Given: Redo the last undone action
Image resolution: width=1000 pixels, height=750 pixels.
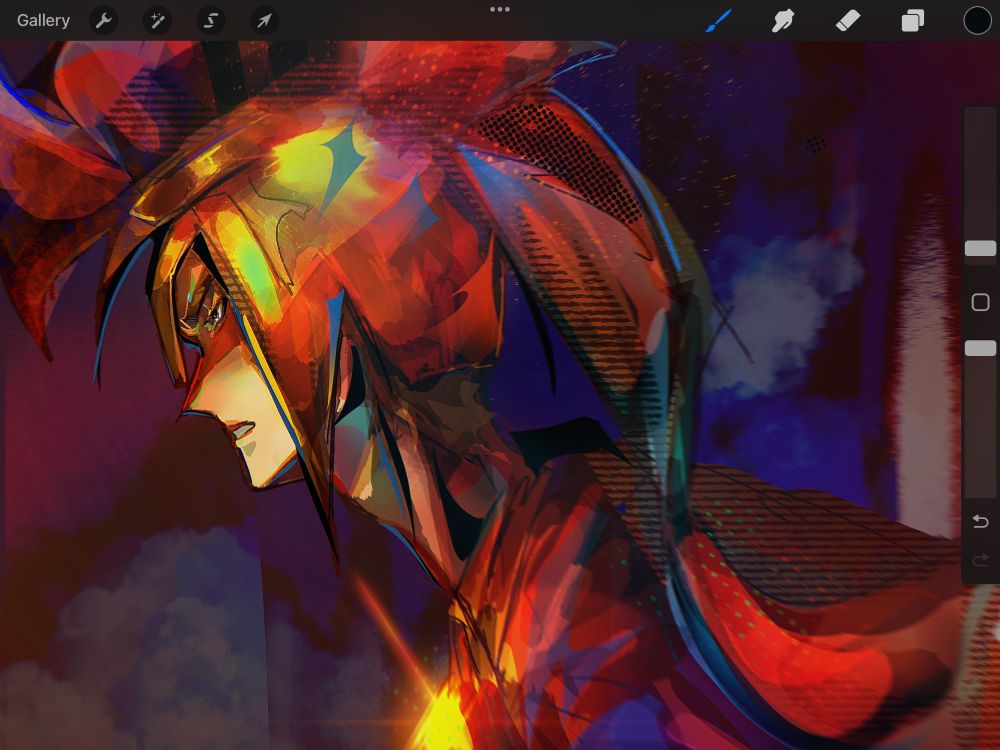Looking at the screenshot, I should [x=980, y=560].
